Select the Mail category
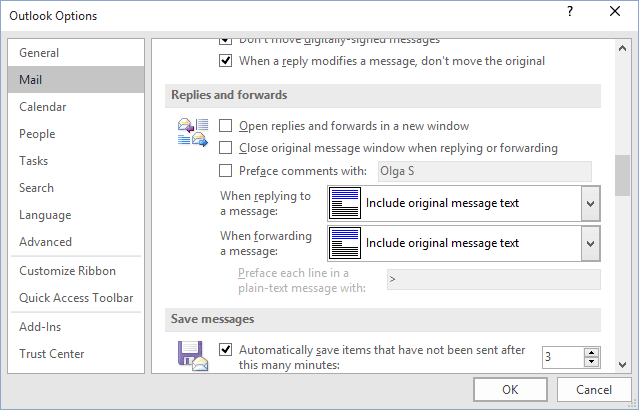639x410 pixels. [76, 79]
